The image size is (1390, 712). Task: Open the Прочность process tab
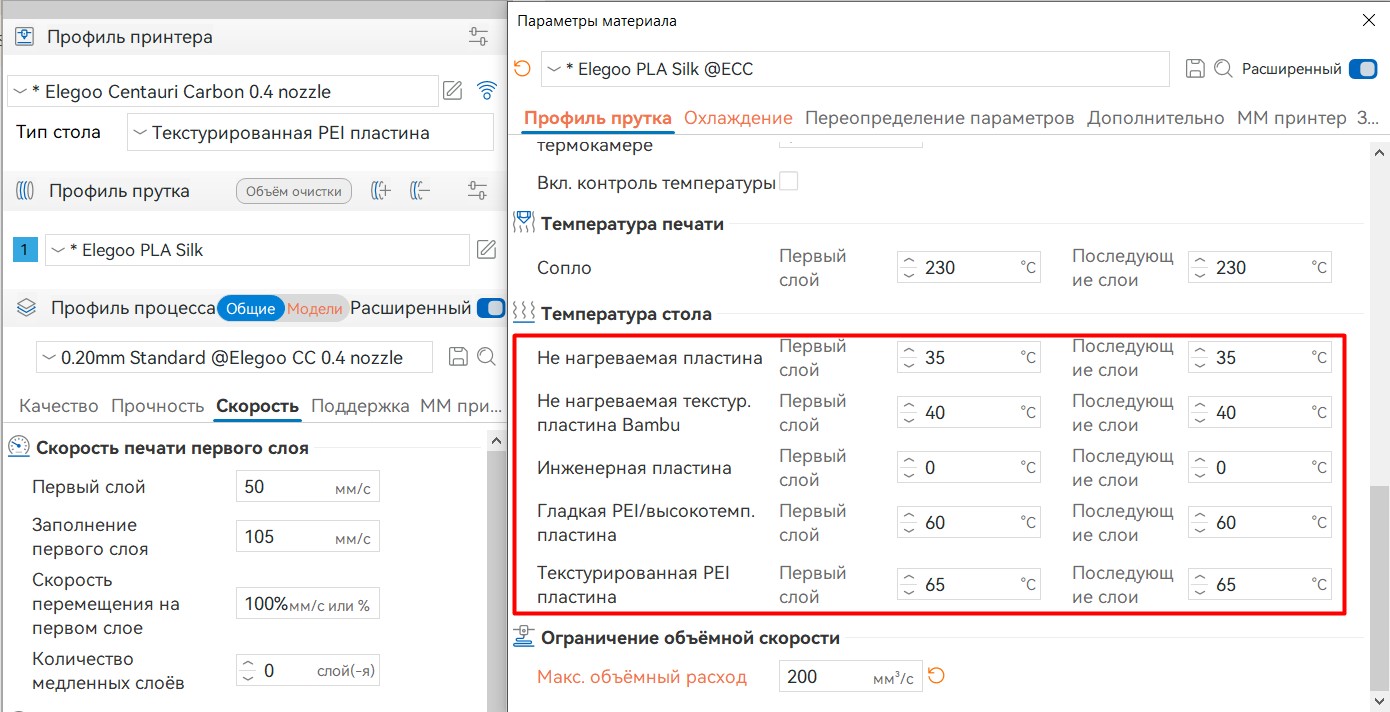(158, 406)
